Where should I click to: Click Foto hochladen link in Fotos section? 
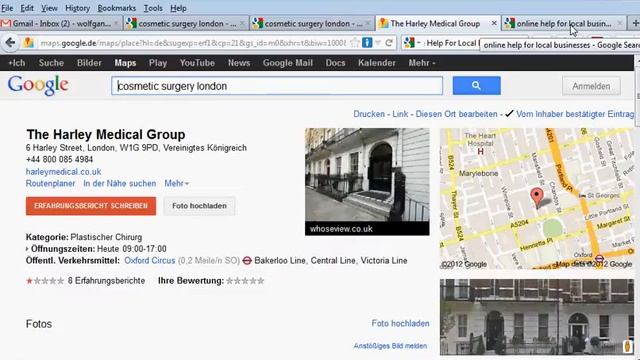click(x=400, y=323)
